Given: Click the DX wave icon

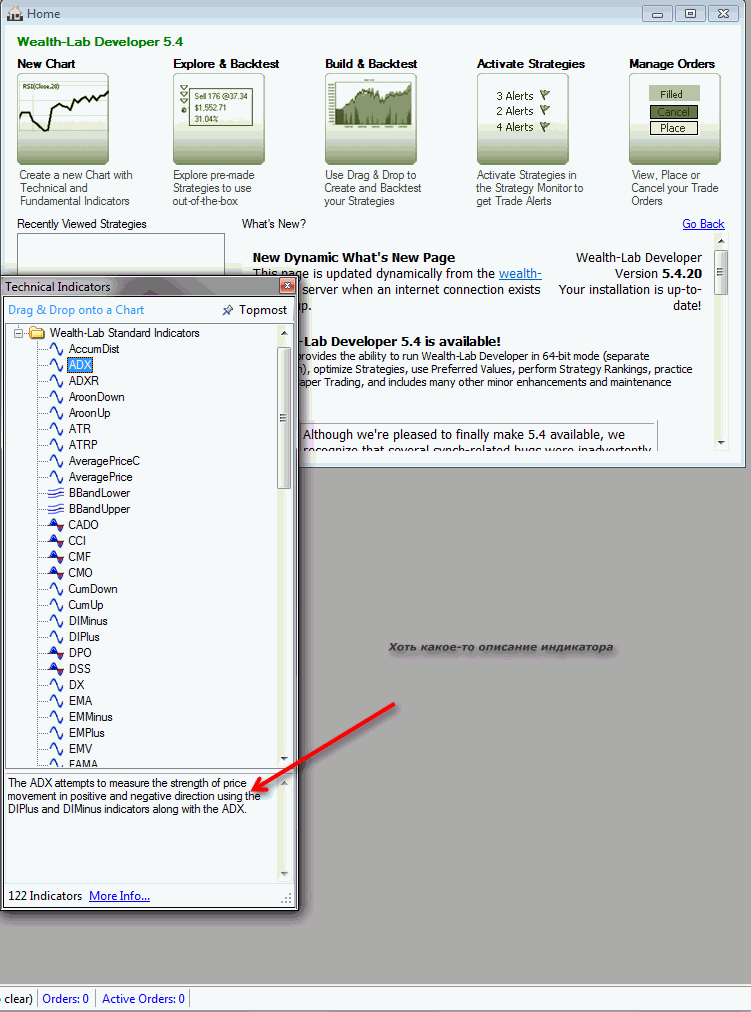Looking at the screenshot, I should pyautogui.click(x=56, y=685).
